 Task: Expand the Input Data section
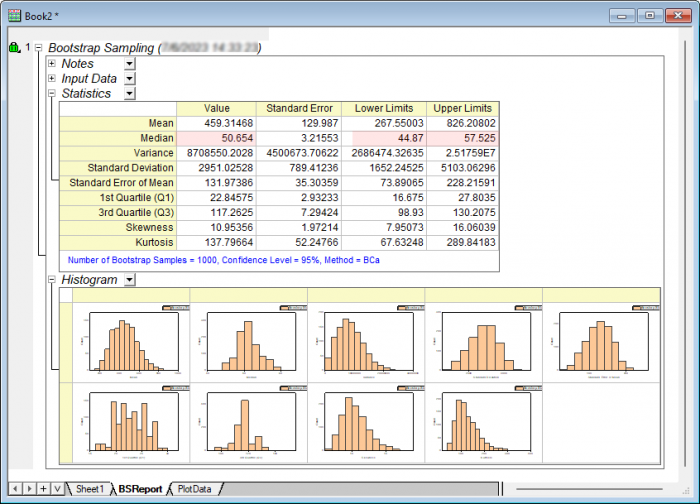coord(52,78)
